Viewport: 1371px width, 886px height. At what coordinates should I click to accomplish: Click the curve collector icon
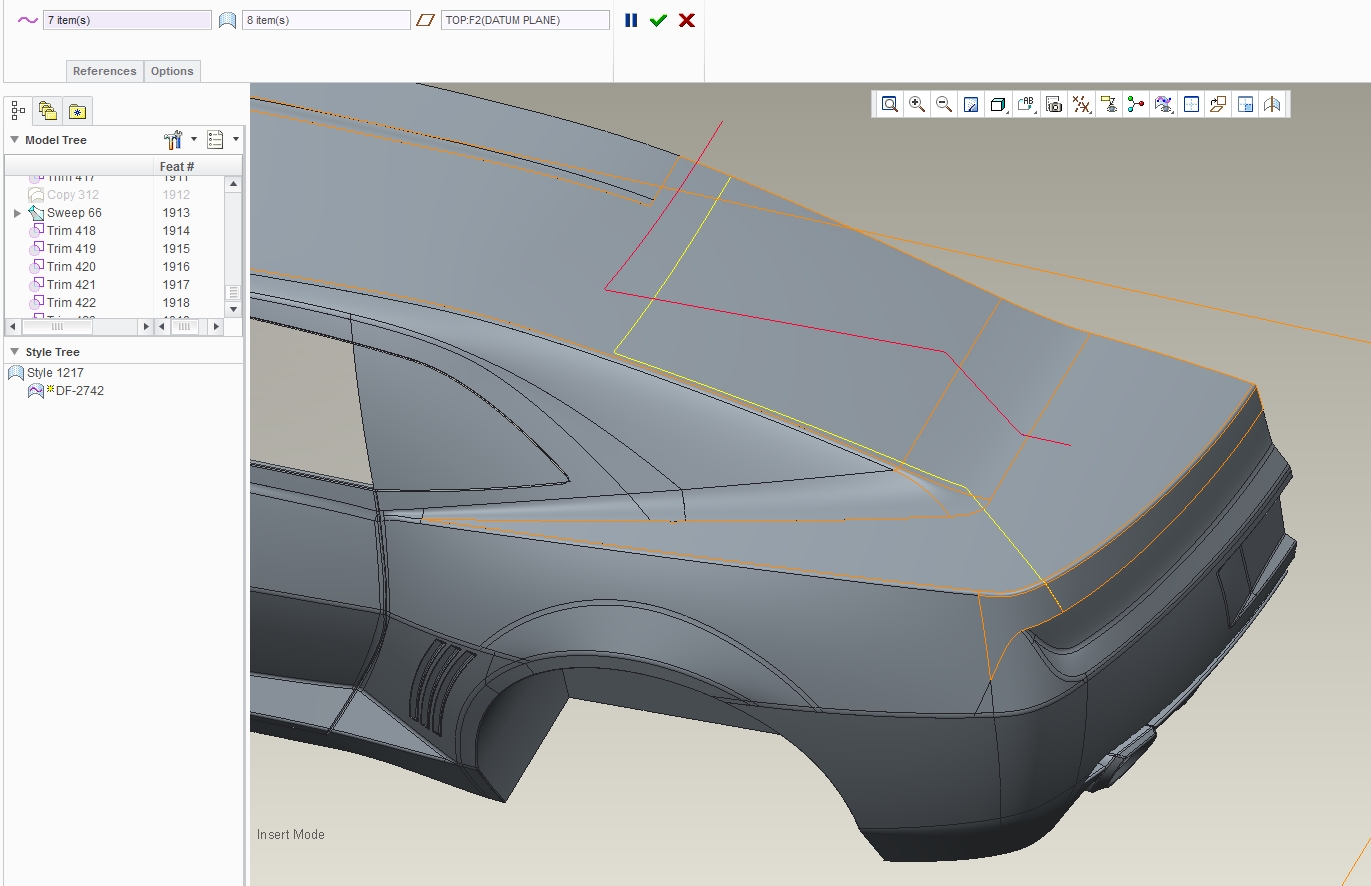tap(28, 20)
